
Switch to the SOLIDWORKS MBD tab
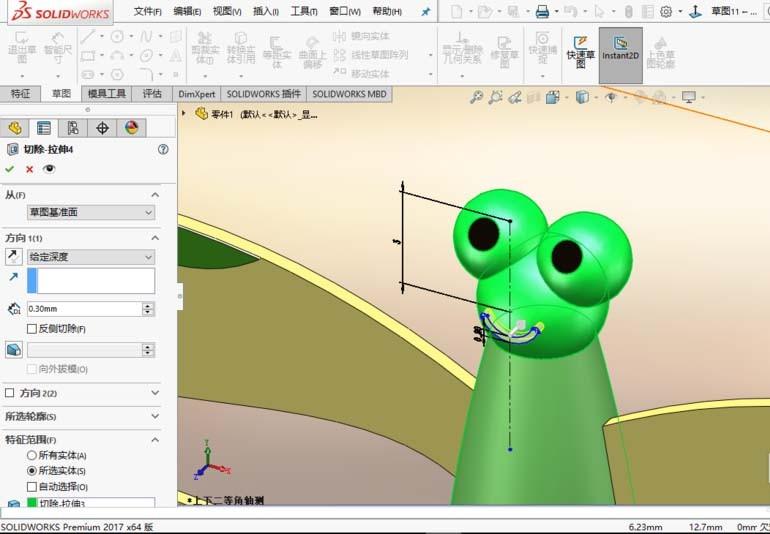[349, 94]
